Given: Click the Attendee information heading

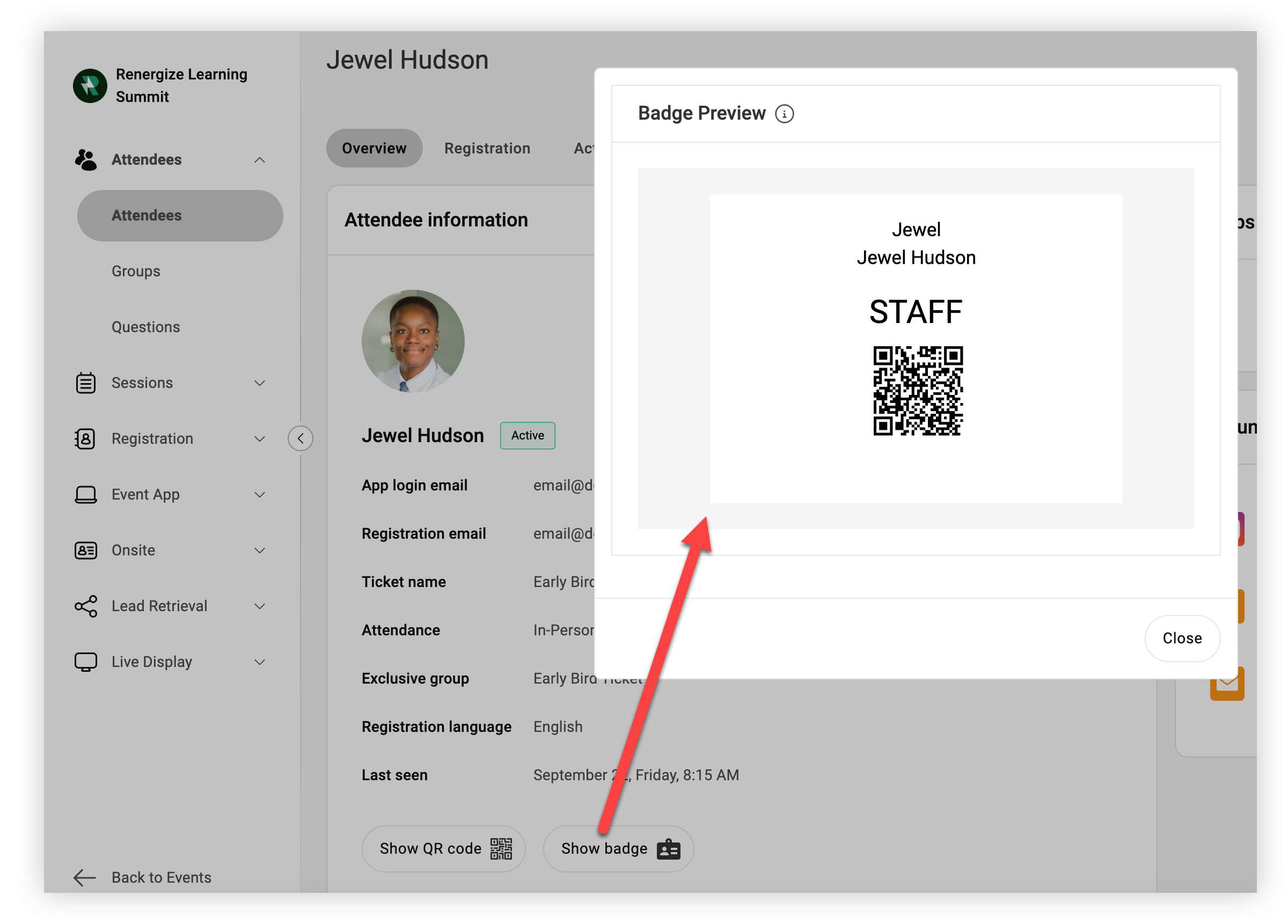Looking at the screenshot, I should click(x=436, y=220).
